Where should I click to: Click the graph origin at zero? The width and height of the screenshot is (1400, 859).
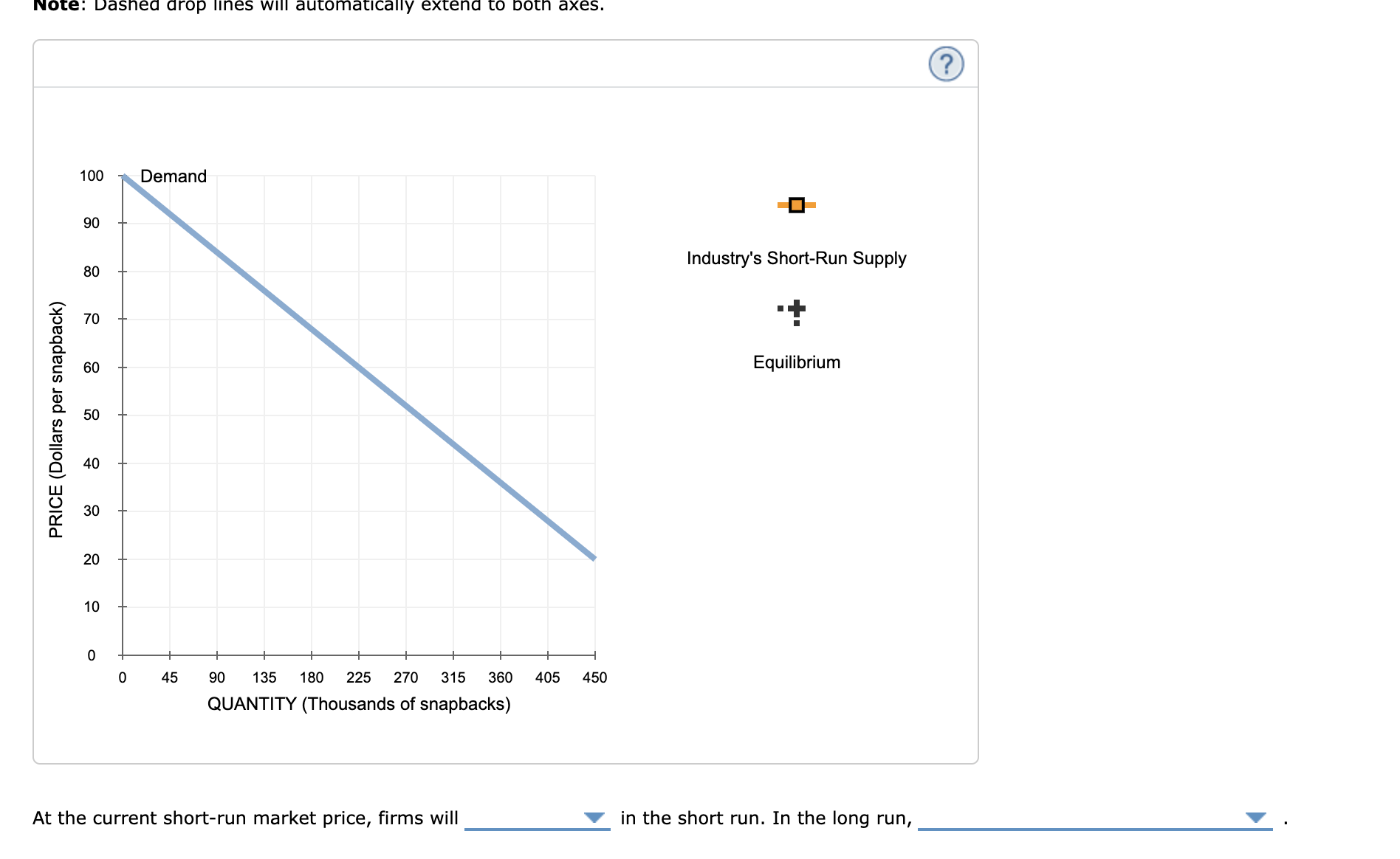pyautogui.click(x=123, y=655)
